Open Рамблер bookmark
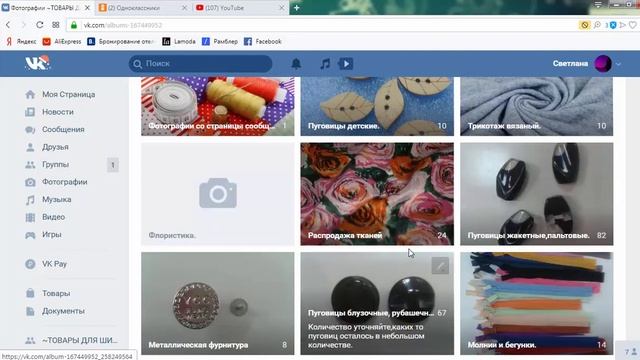Screen dimensions: 640x360 (x=220, y=42)
